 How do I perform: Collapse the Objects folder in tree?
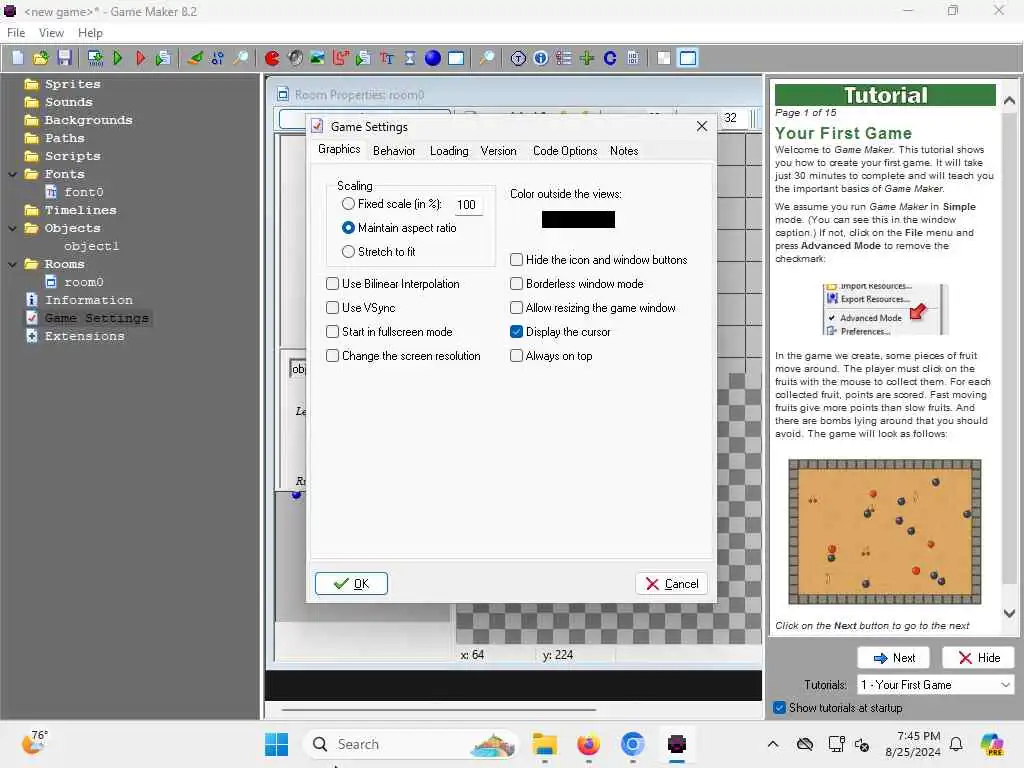pyautogui.click(x=12, y=229)
